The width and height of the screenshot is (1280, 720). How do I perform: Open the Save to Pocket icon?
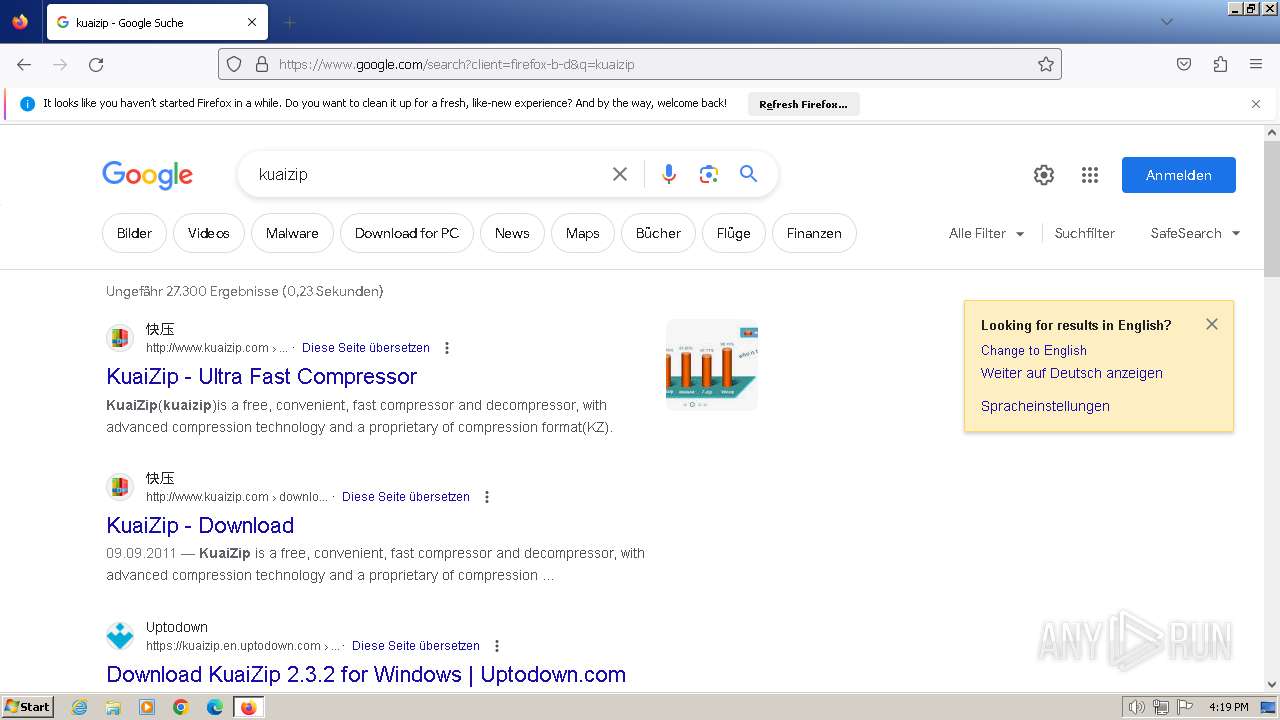1184,64
